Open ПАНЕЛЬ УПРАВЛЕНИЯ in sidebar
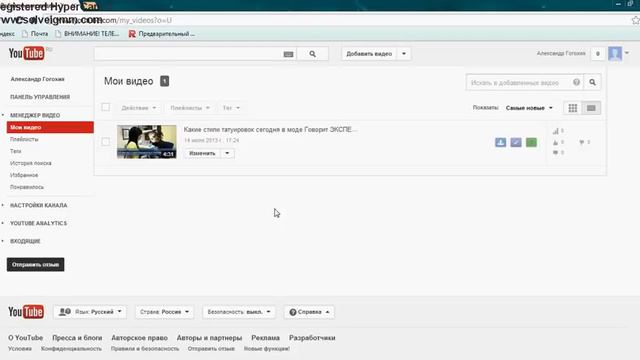The image size is (640, 360). tap(40, 97)
